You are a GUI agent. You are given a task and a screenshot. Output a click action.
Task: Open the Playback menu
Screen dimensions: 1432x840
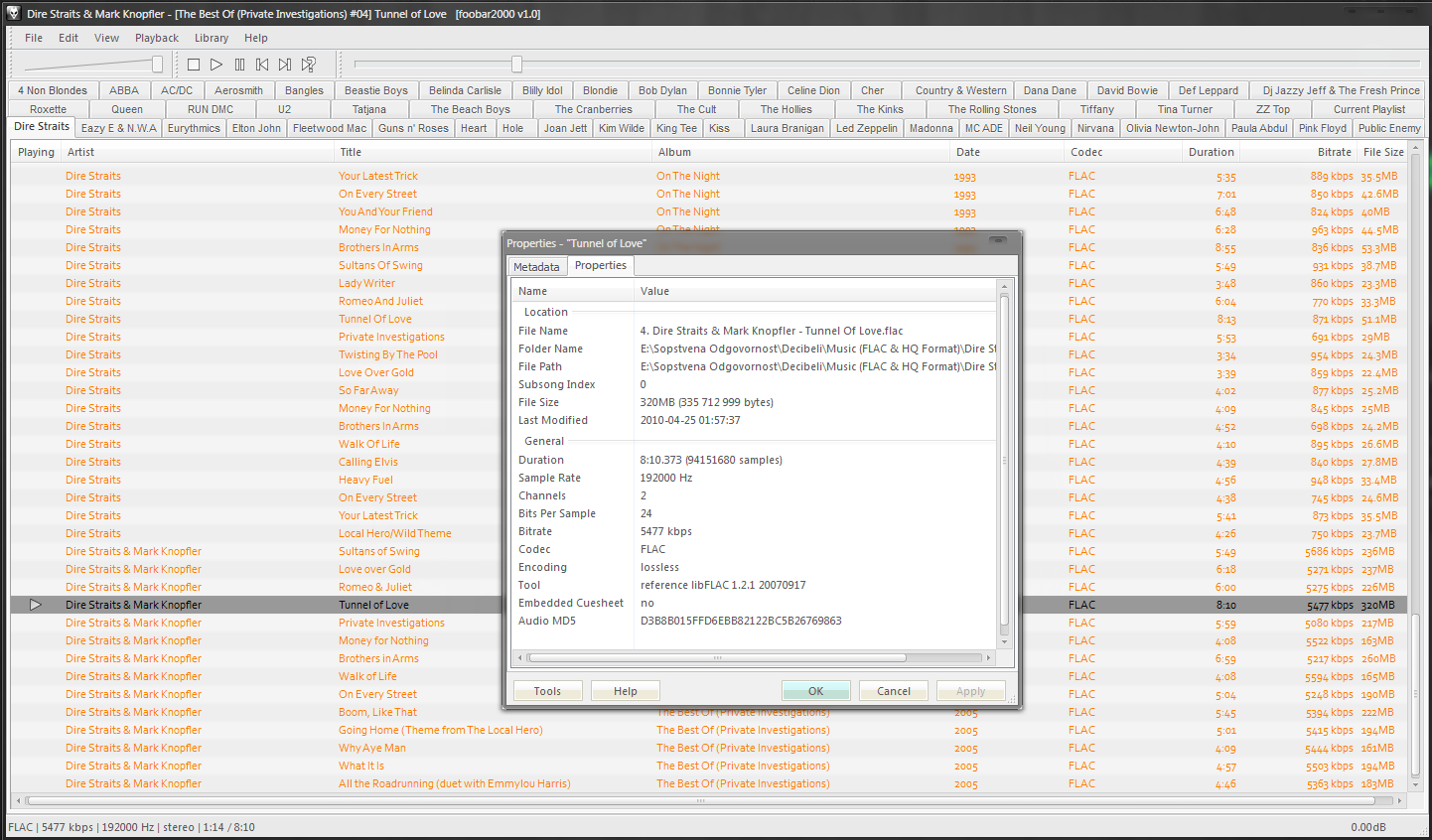[157, 38]
